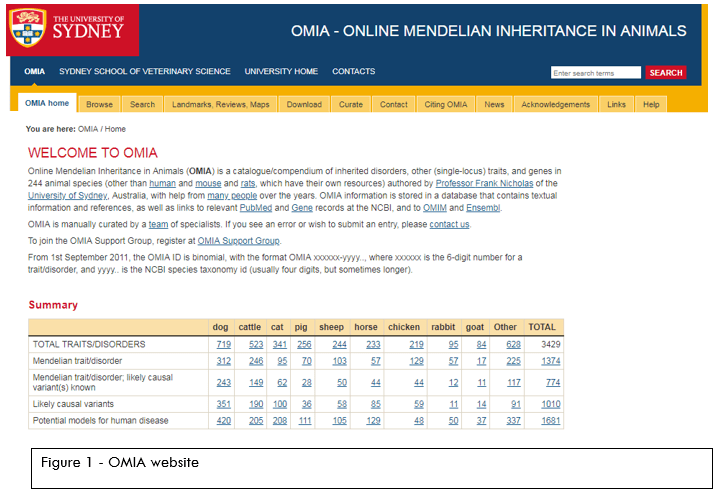
Task: Open the Links tab
Action: [616, 104]
